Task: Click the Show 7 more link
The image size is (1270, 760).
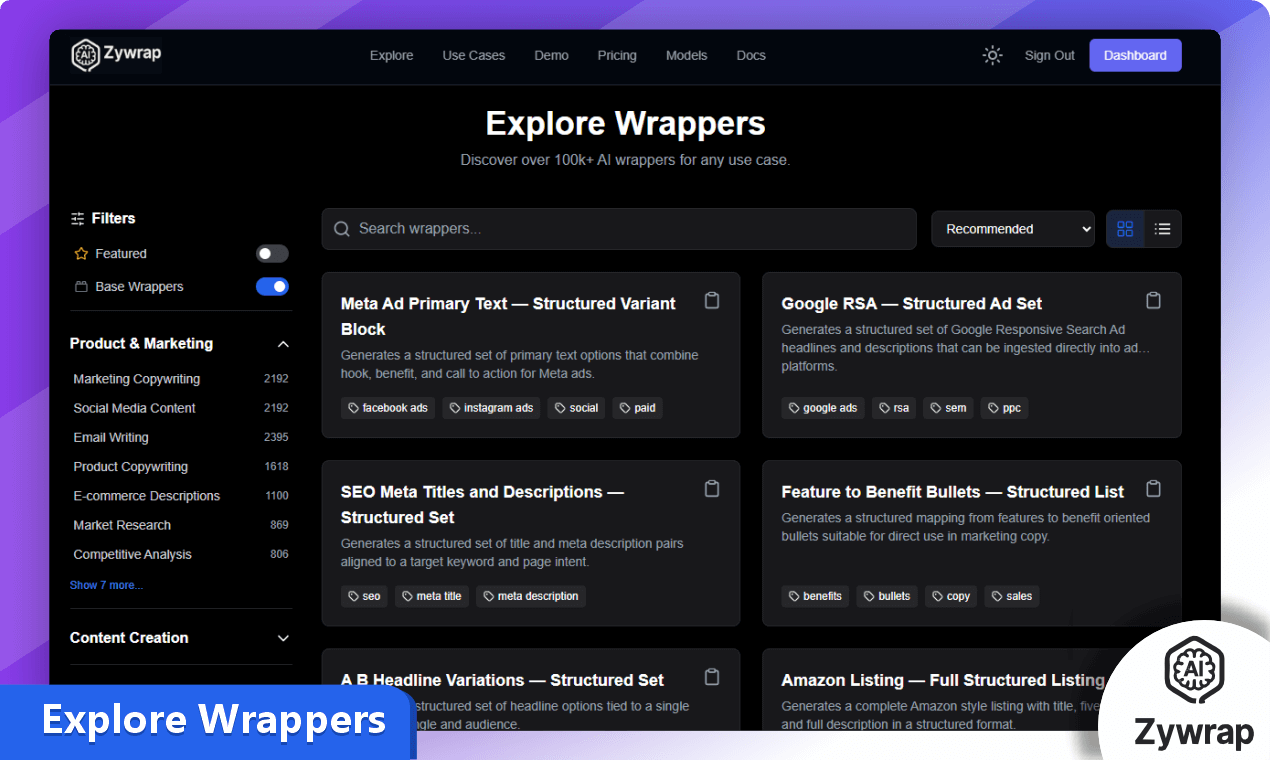Action: tap(106, 585)
